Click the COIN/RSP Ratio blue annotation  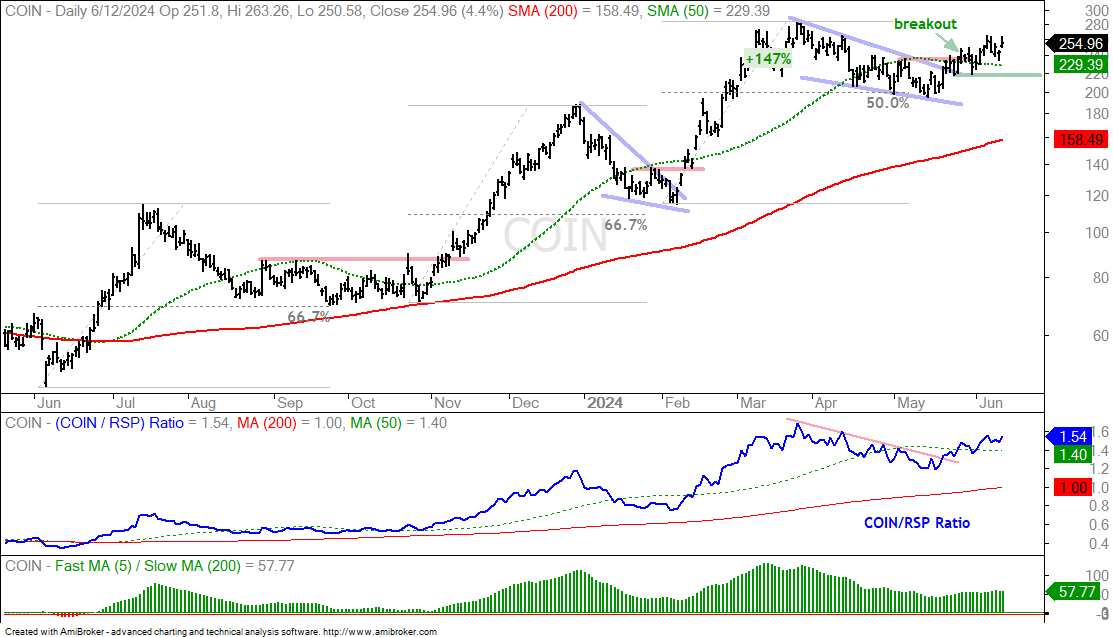(916, 523)
